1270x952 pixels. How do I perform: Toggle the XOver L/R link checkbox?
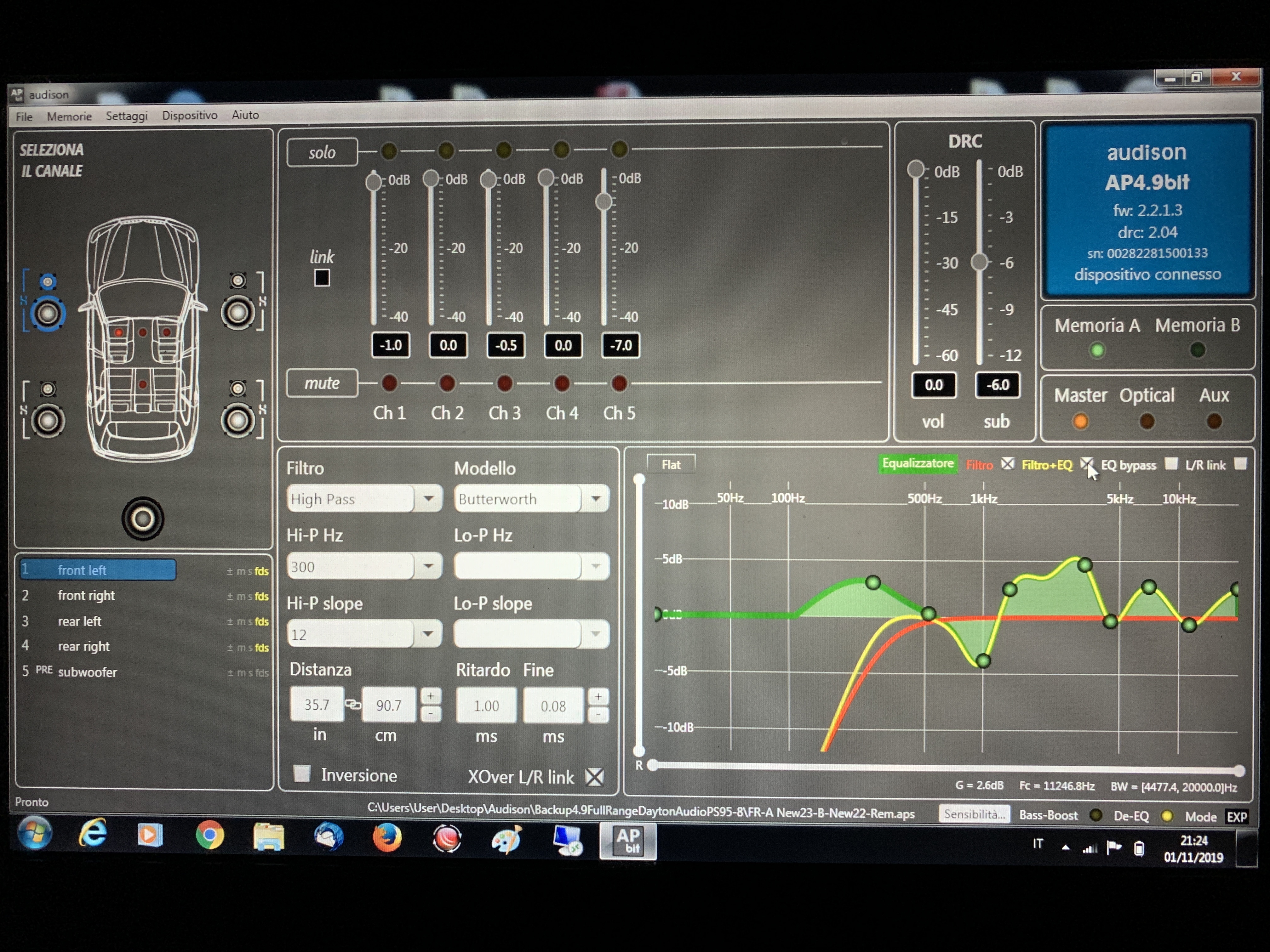pyautogui.click(x=595, y=777)
